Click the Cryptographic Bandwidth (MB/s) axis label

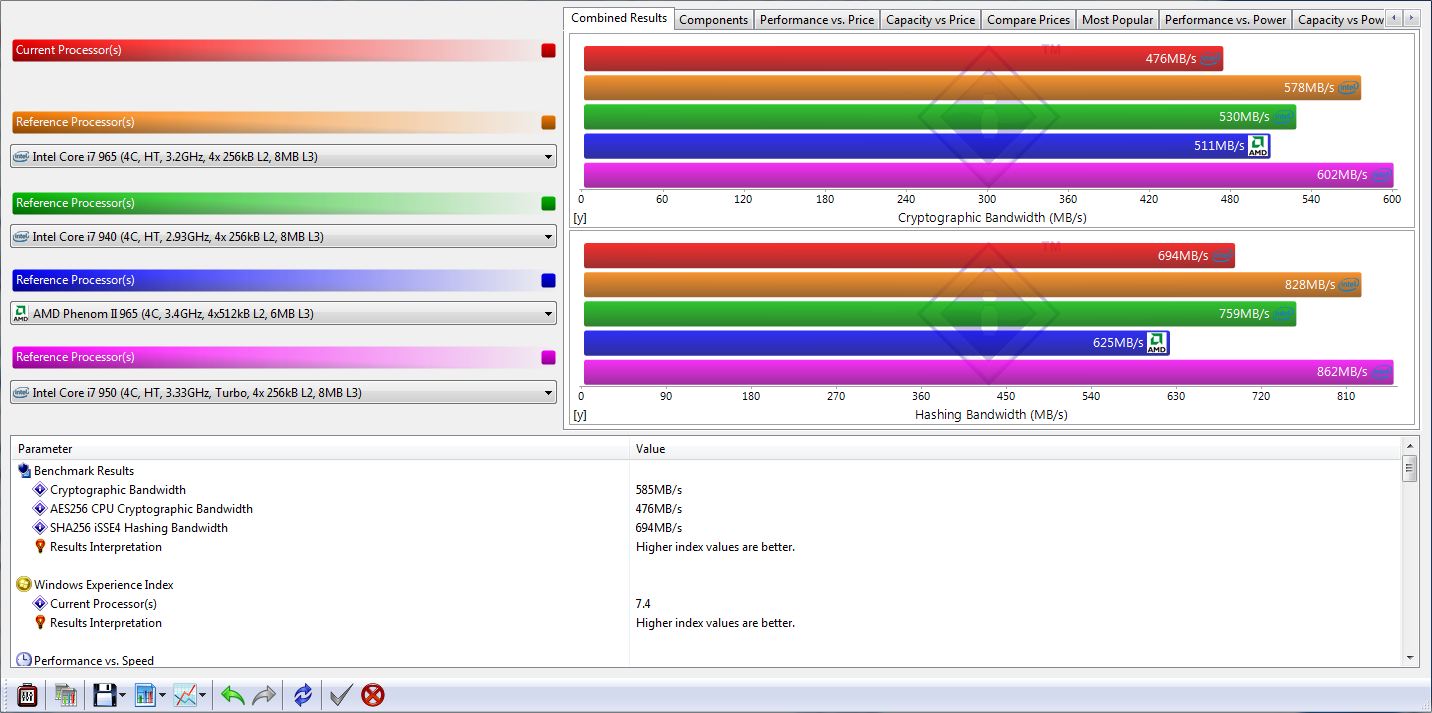(992, 217)
